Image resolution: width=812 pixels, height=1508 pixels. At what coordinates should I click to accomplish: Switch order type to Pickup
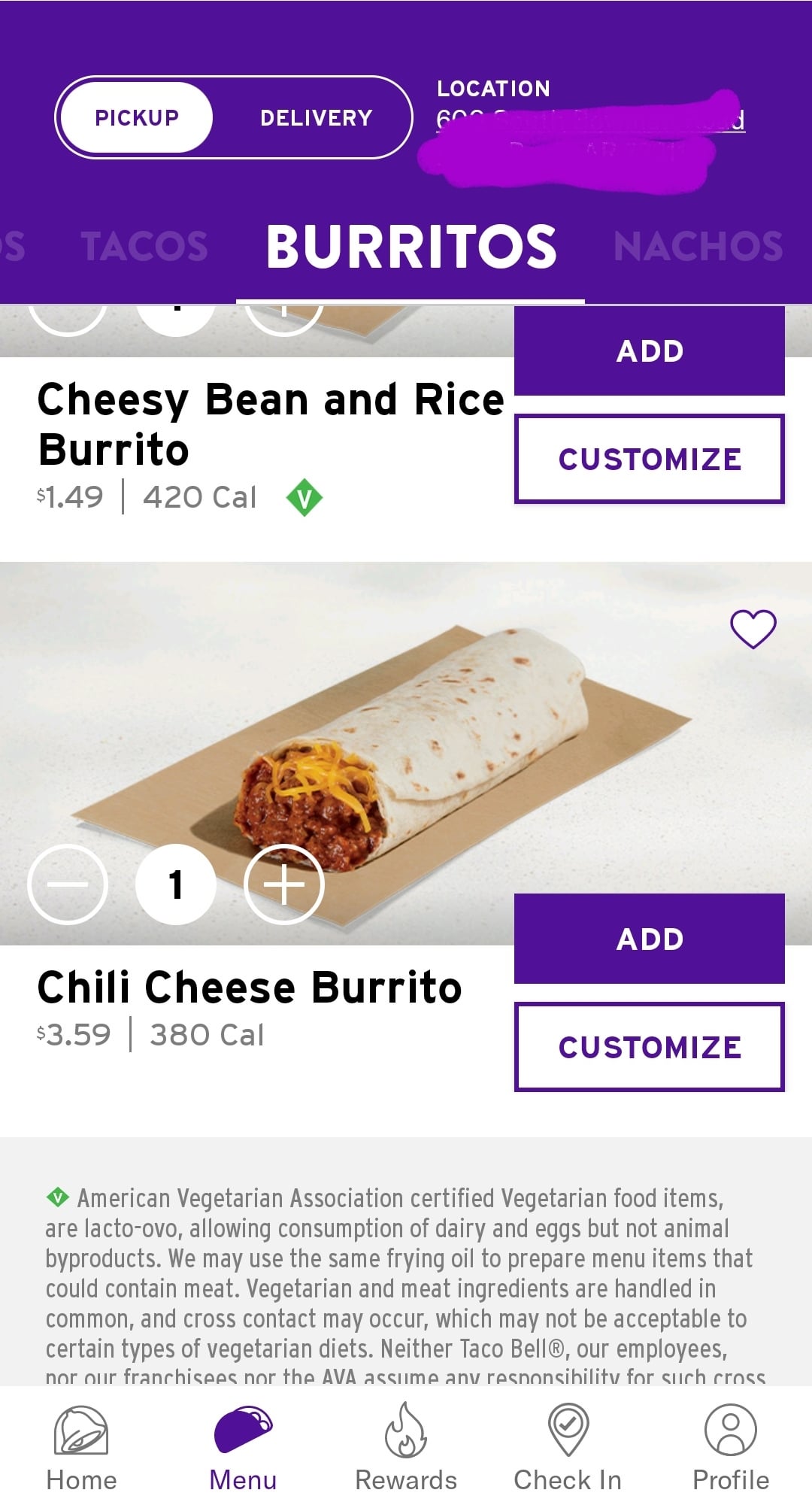[137, 118]
